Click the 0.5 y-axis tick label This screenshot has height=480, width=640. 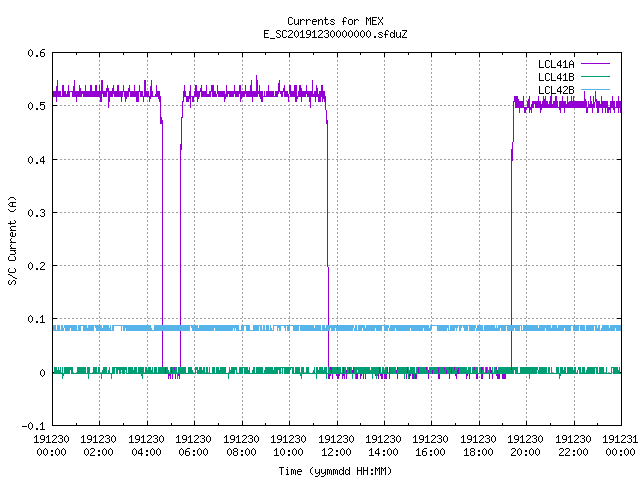36,106
